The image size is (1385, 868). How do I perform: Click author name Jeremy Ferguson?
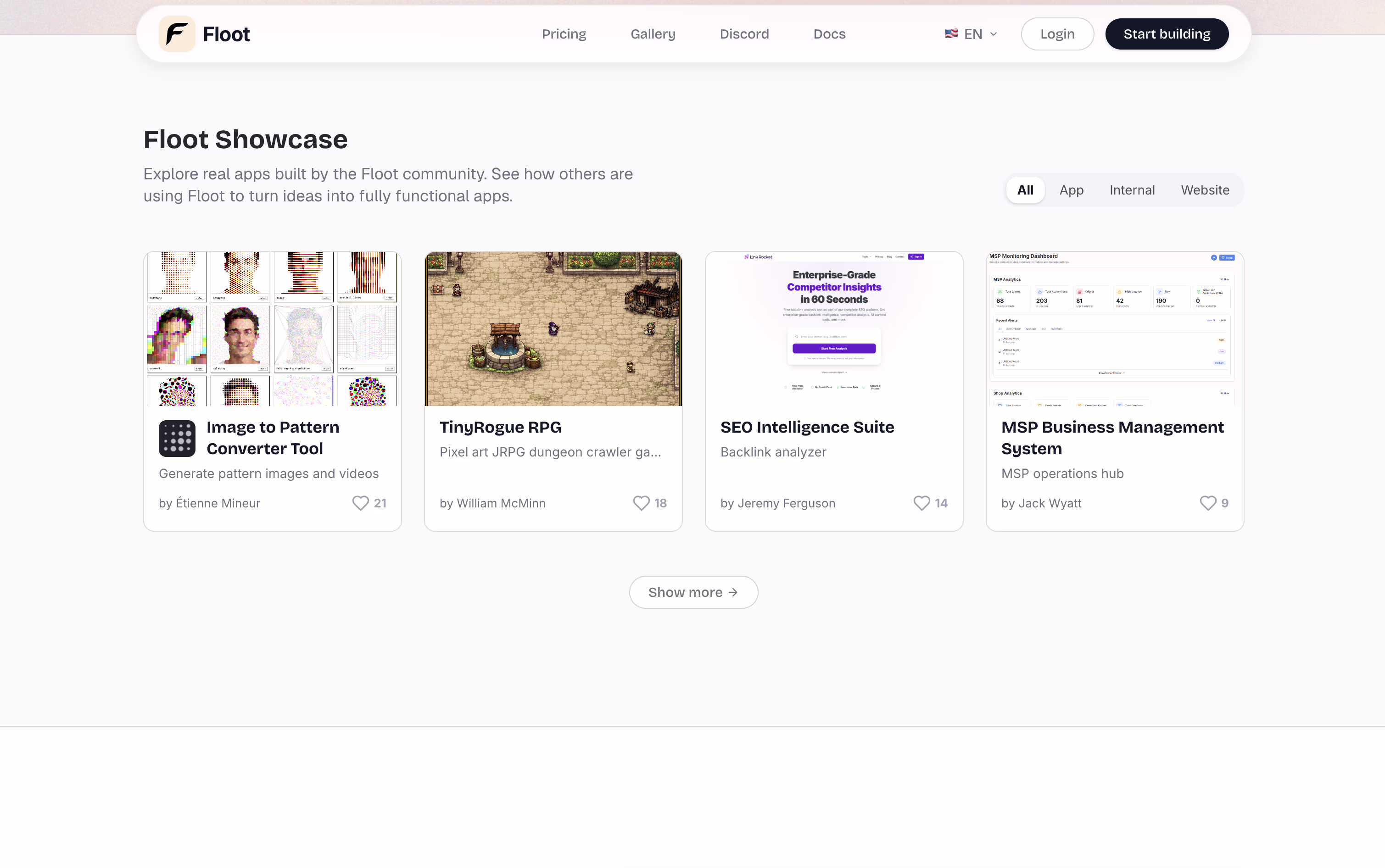click(x=787, y=503)
